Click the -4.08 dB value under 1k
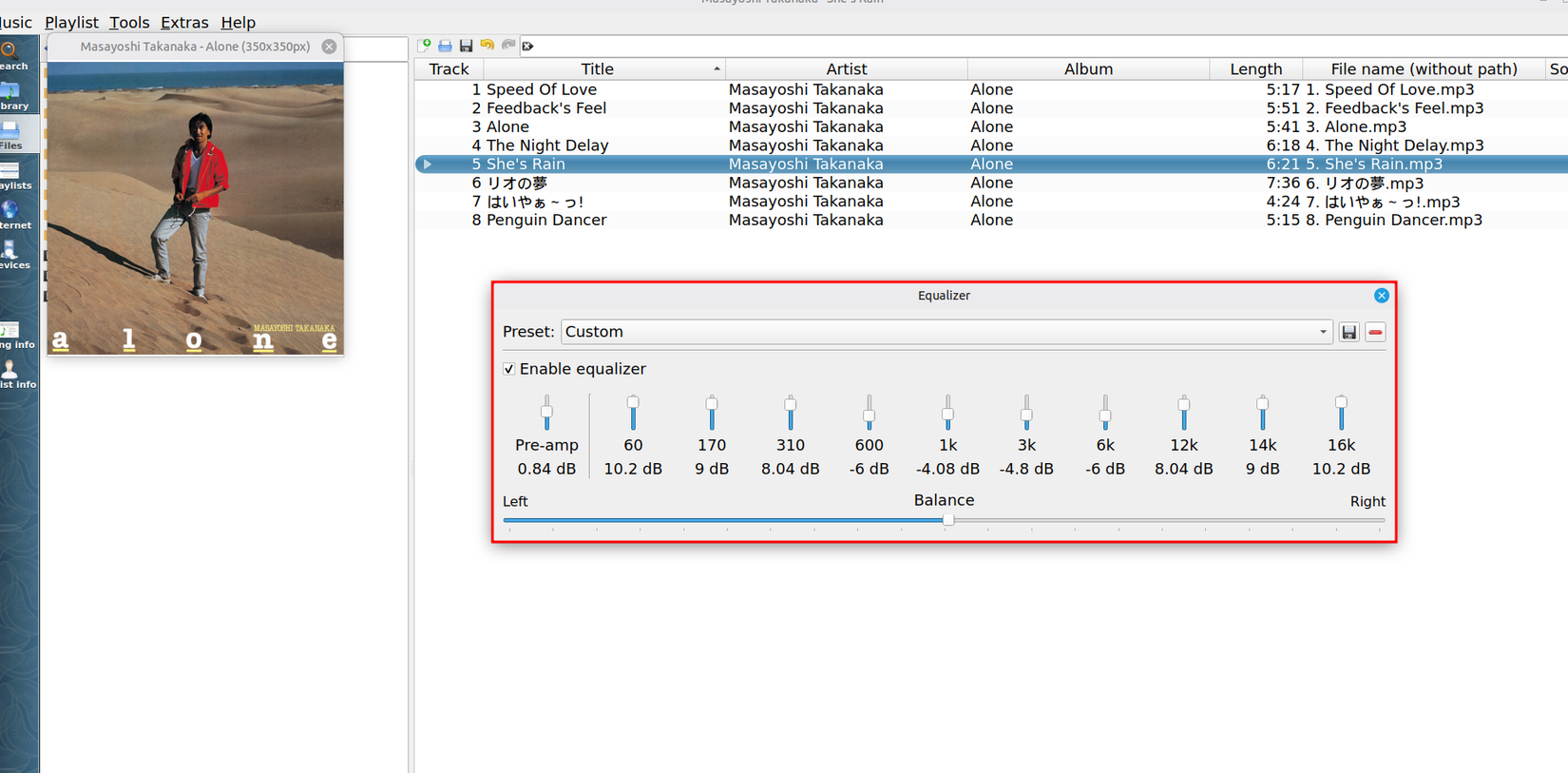Image resolution: width=1568 pixels, height=773 pixels. (x=947, y=469)
